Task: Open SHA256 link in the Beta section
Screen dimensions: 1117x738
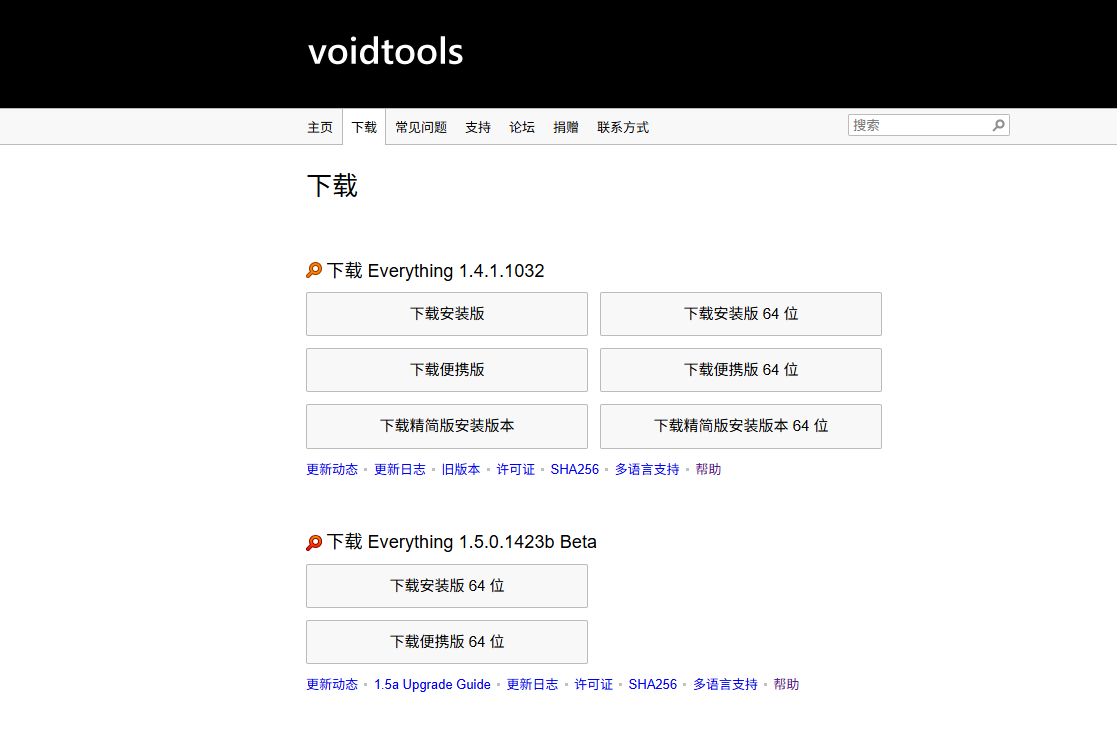Action: click(653, 685)
